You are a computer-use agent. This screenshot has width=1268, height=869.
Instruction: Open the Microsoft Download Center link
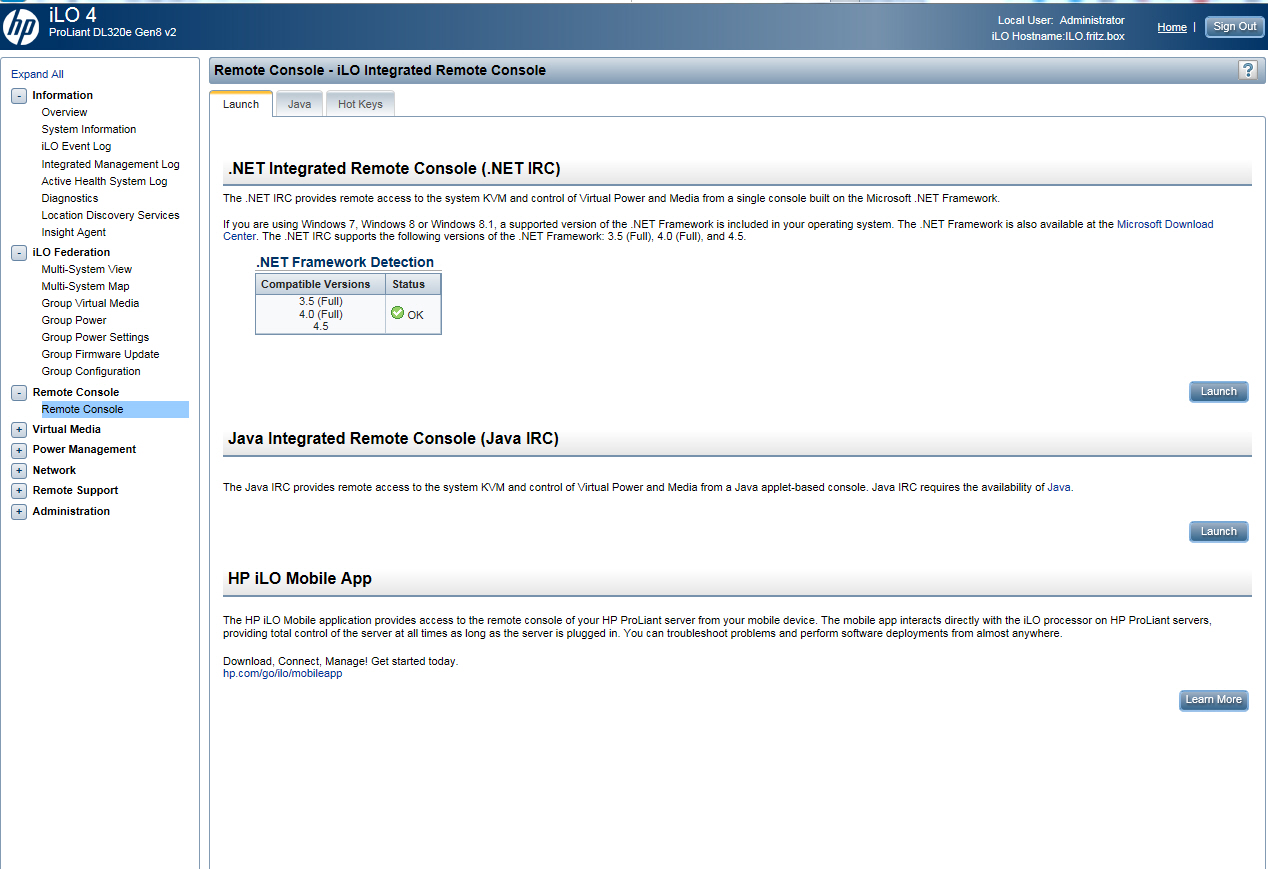1165,225
